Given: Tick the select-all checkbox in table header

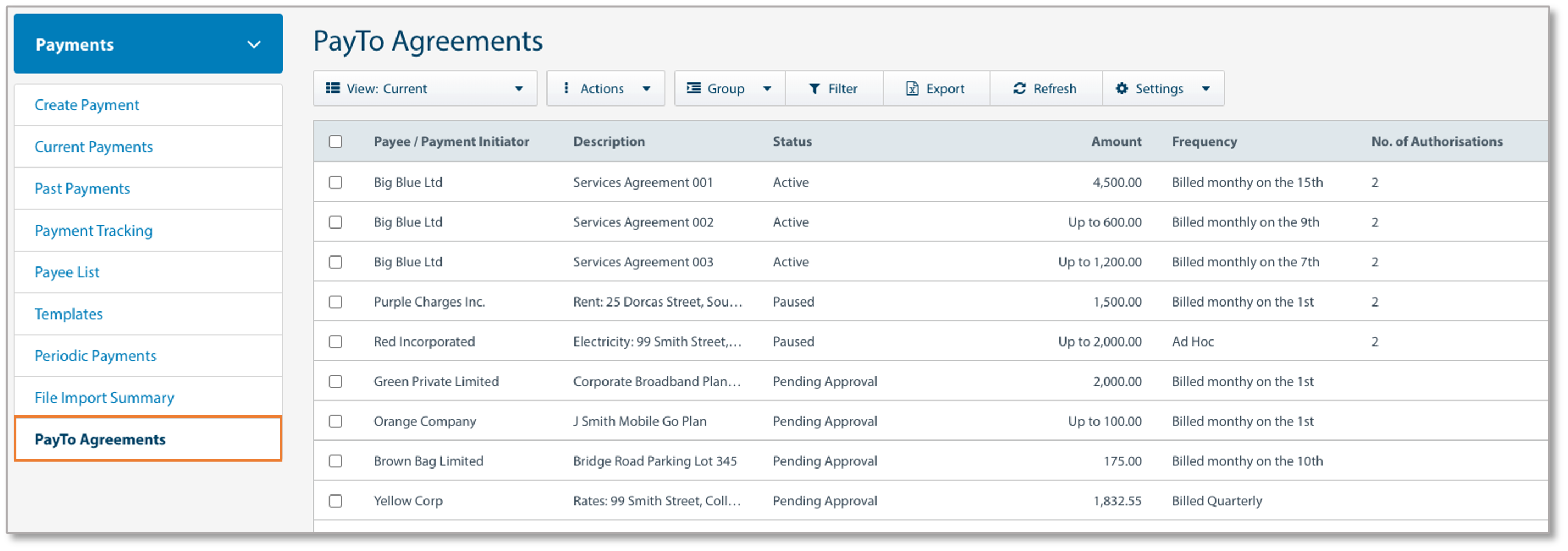Looking at the screenshot, I should tap(336, 142).
